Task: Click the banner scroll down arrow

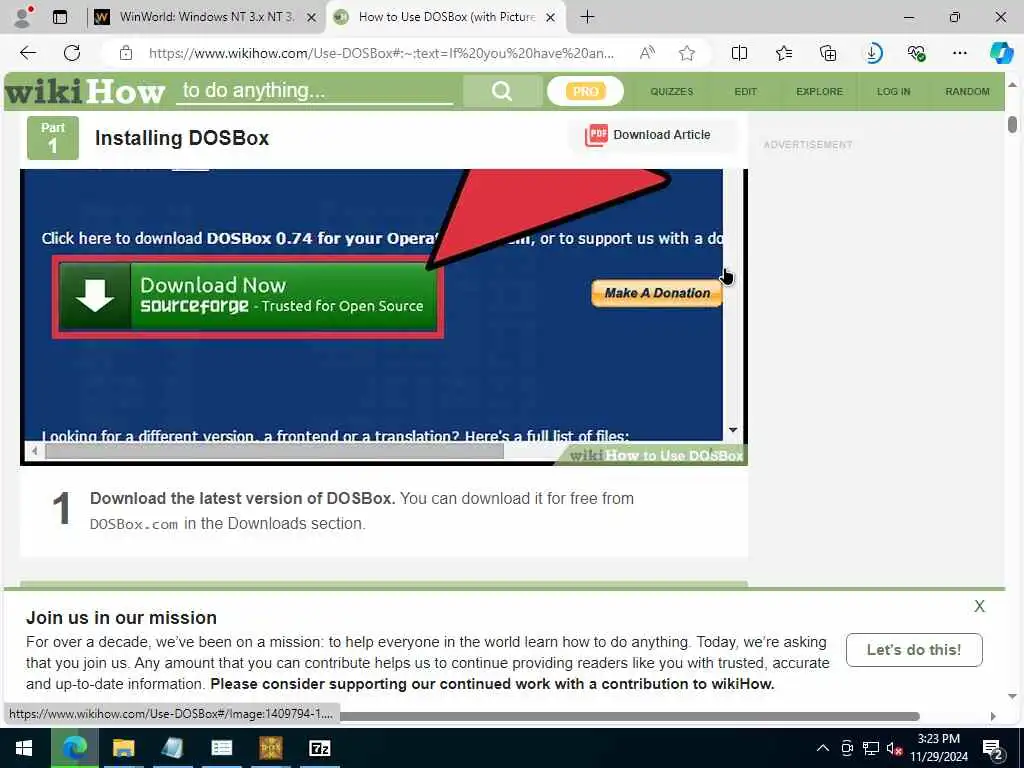Action: [1012, 696]
